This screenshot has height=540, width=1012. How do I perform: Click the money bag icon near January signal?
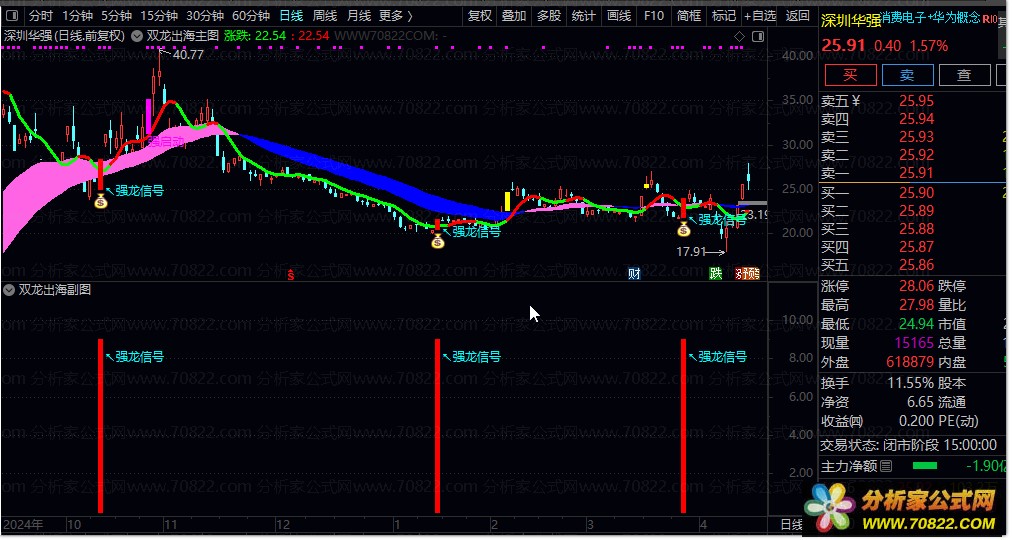[x=438, y=243]
